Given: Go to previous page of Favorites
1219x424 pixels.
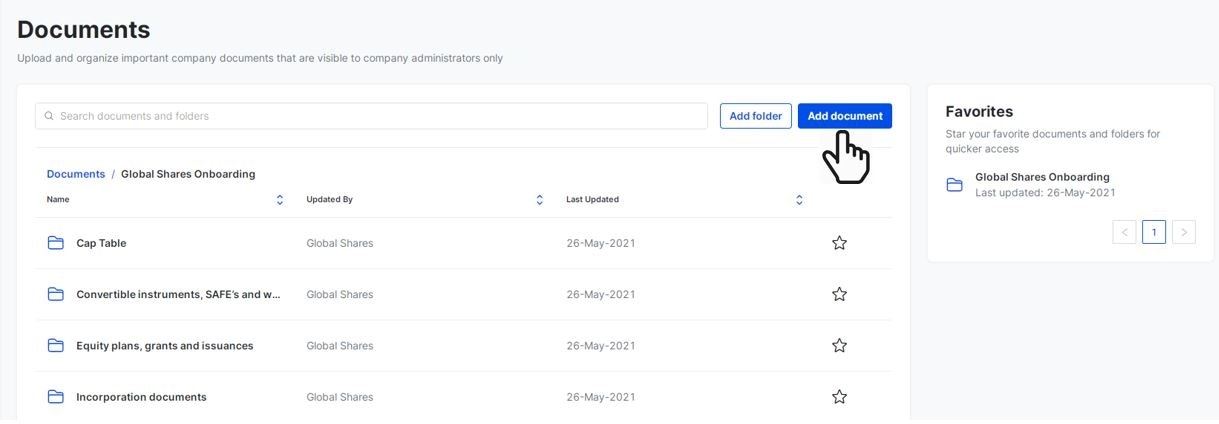Looking at the screenshot, I should (x=1124, y=232).
